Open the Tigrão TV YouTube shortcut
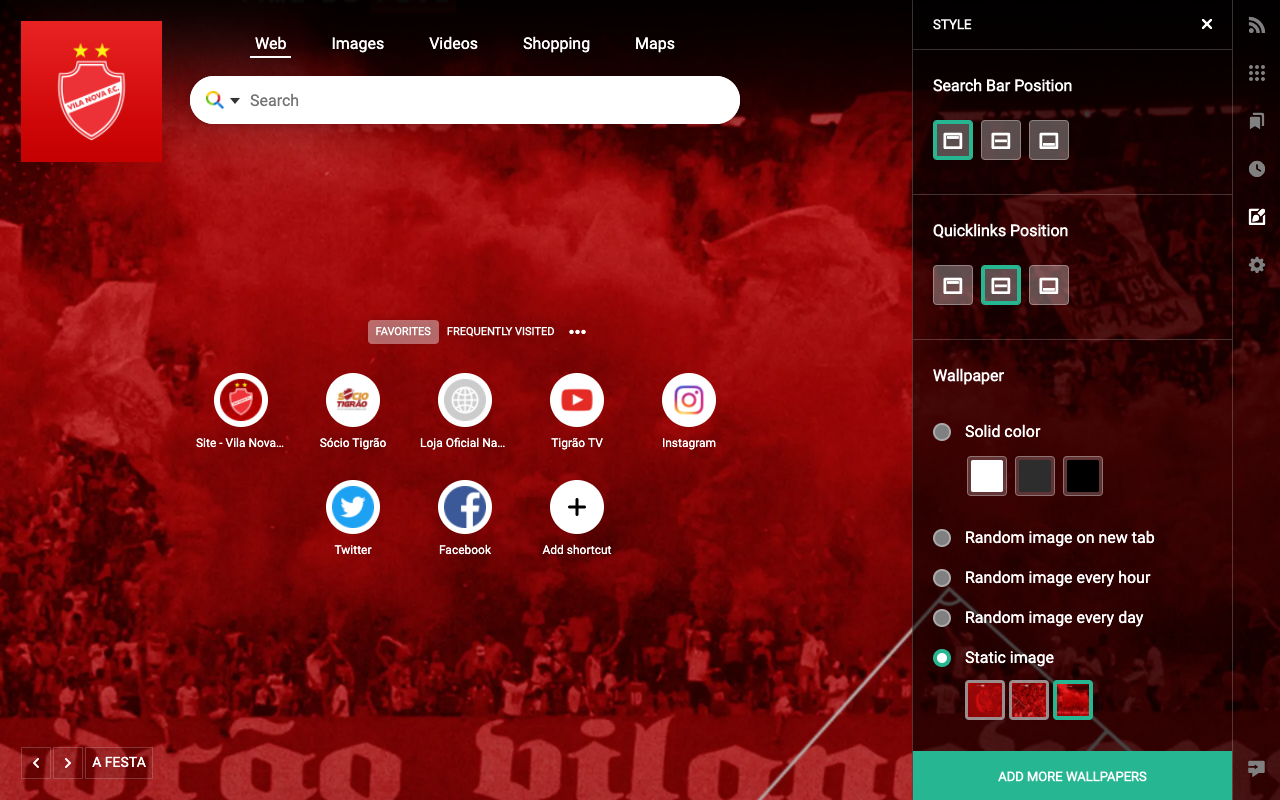This screenshot has width=1280, height=800. pos(577,400)
